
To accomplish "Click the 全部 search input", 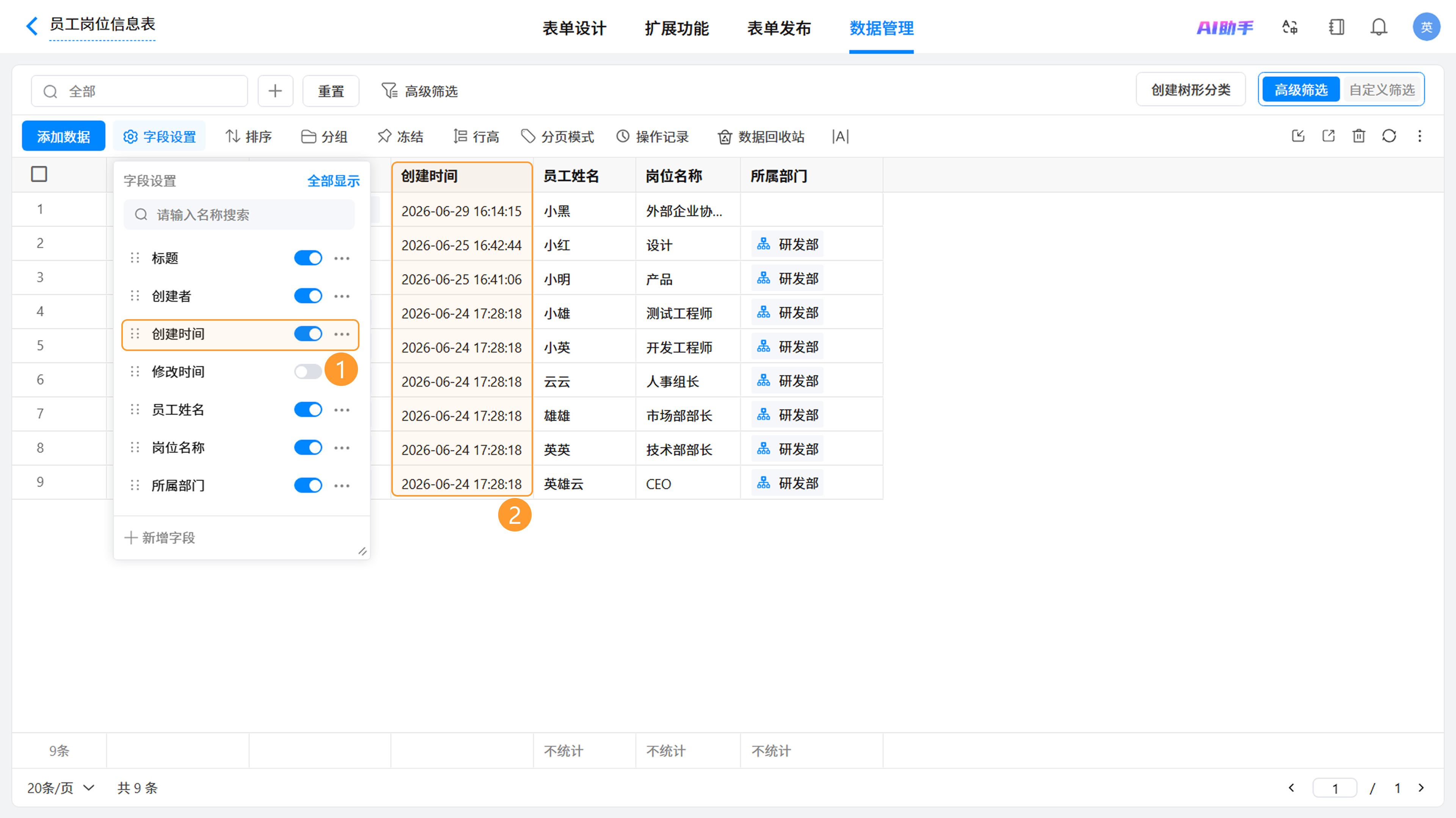I will click(x=140, y=91).
